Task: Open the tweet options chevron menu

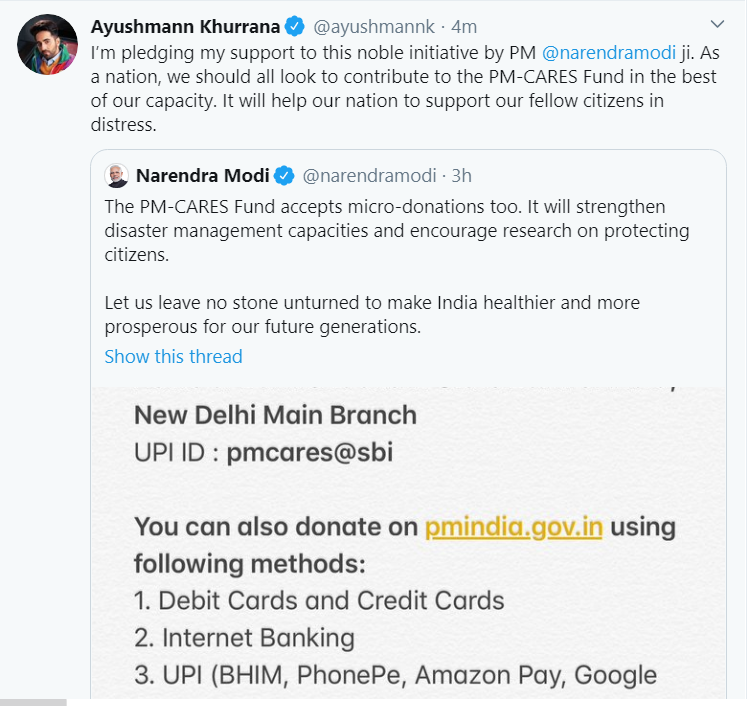Action: tap(717, 23)
